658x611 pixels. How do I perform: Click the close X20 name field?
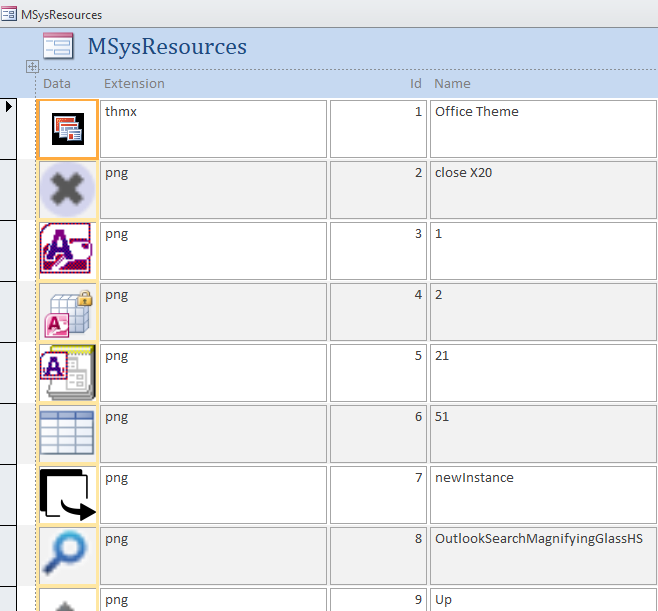(543, 190)
